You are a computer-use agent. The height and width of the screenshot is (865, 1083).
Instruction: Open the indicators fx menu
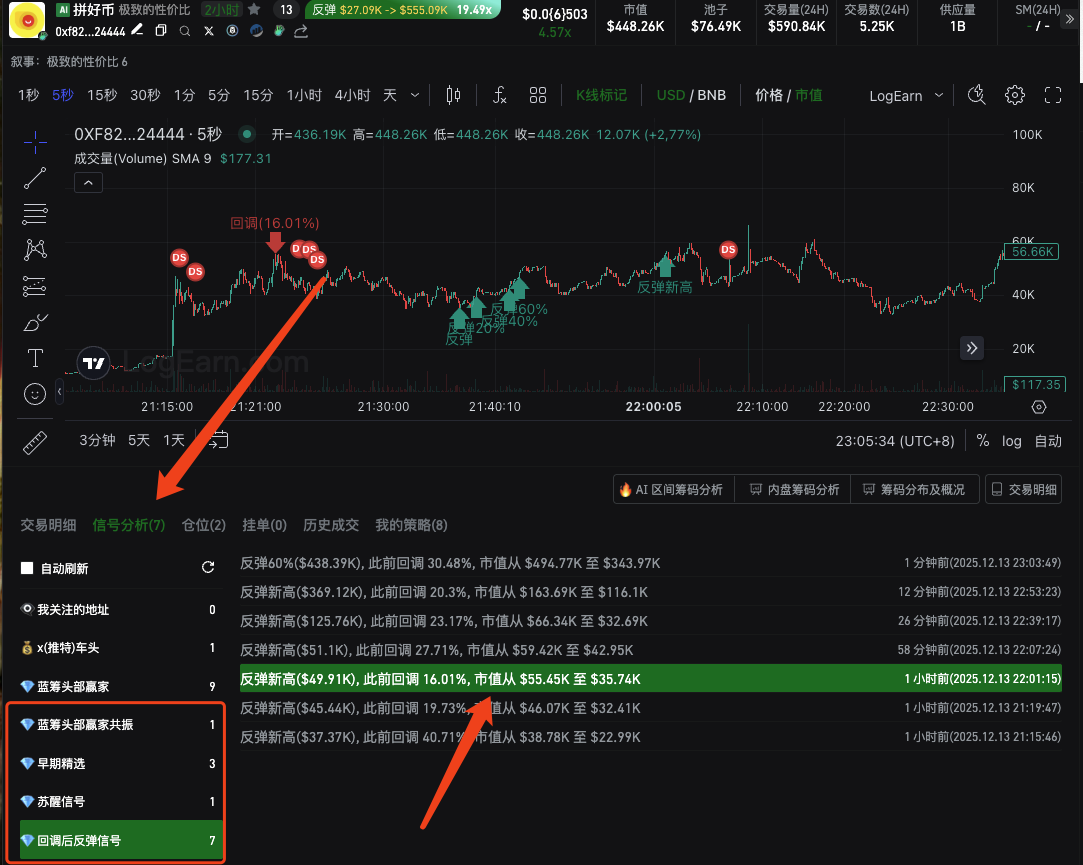coord(500,95)
